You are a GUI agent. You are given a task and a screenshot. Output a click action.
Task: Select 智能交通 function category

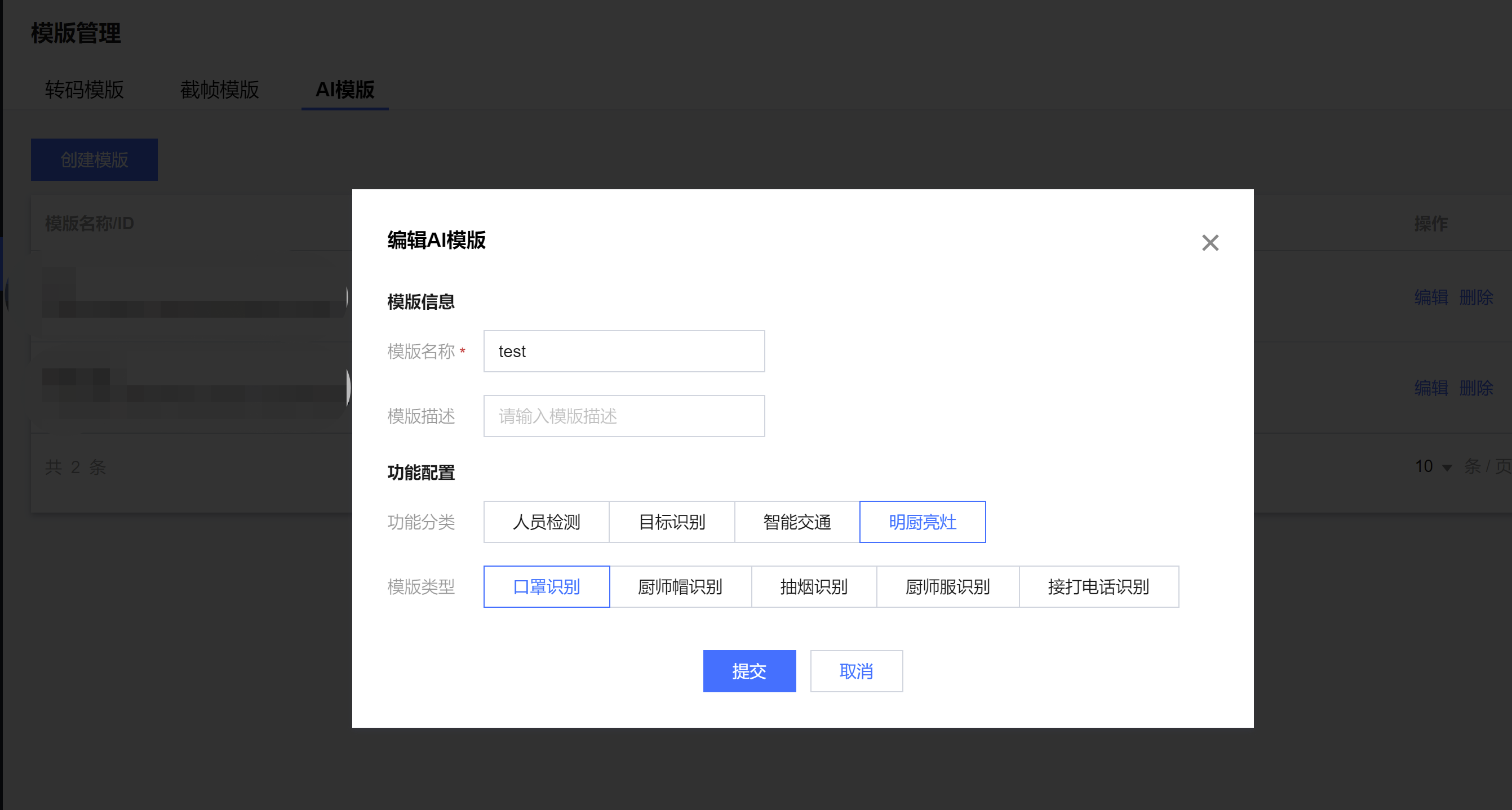796,522
